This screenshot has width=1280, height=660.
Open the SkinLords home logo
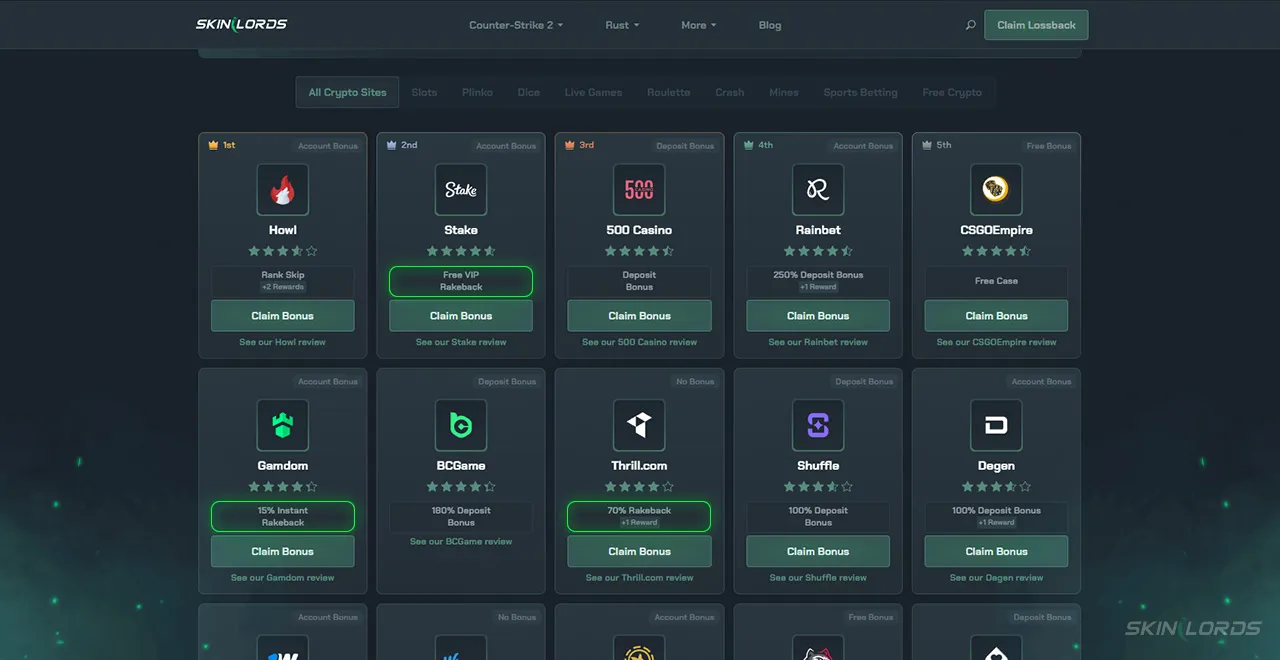click(x=241, y=25)
